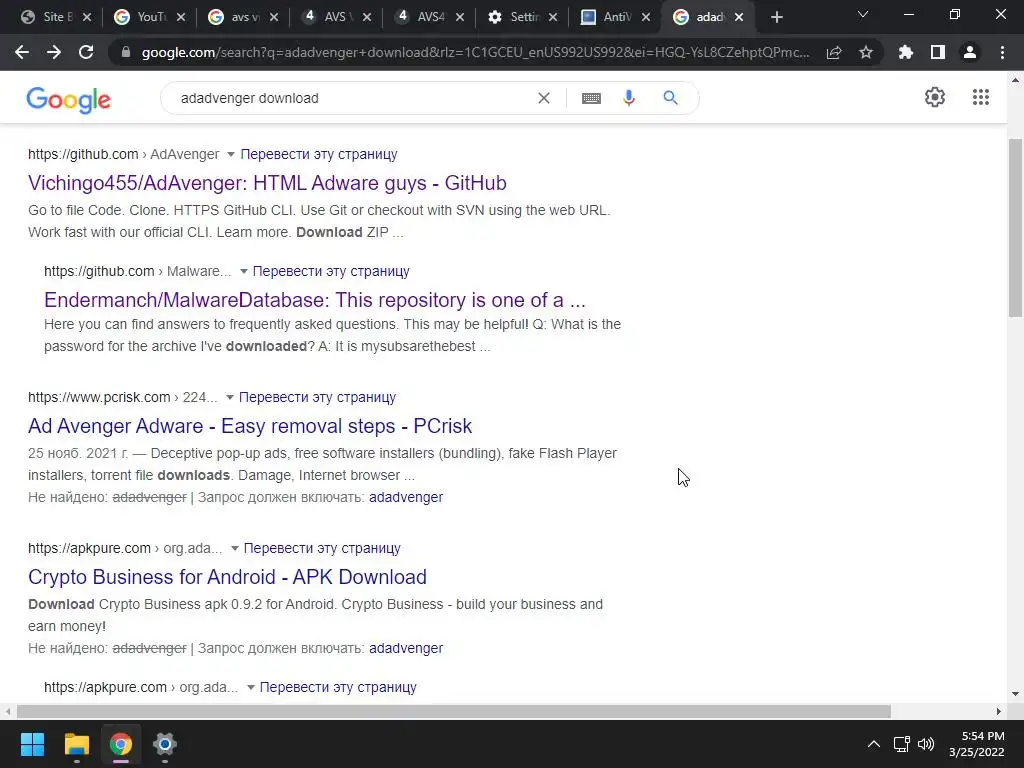Open File Explorer from taskbar

point(76,744)
